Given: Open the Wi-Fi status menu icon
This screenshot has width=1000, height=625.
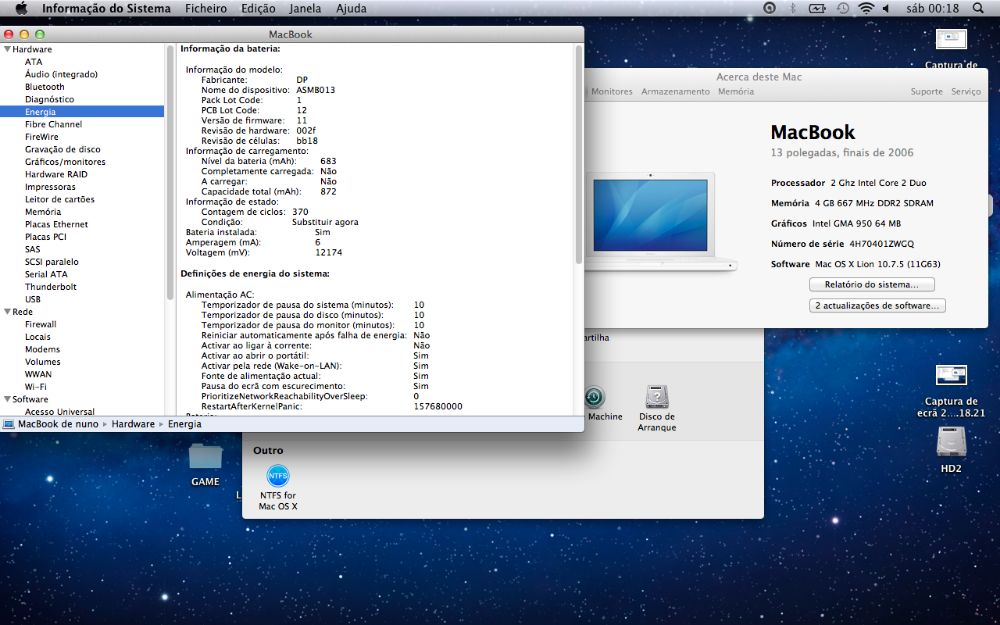Looking at the screenshot, I should pyautogui.click(x=865, y=8).
